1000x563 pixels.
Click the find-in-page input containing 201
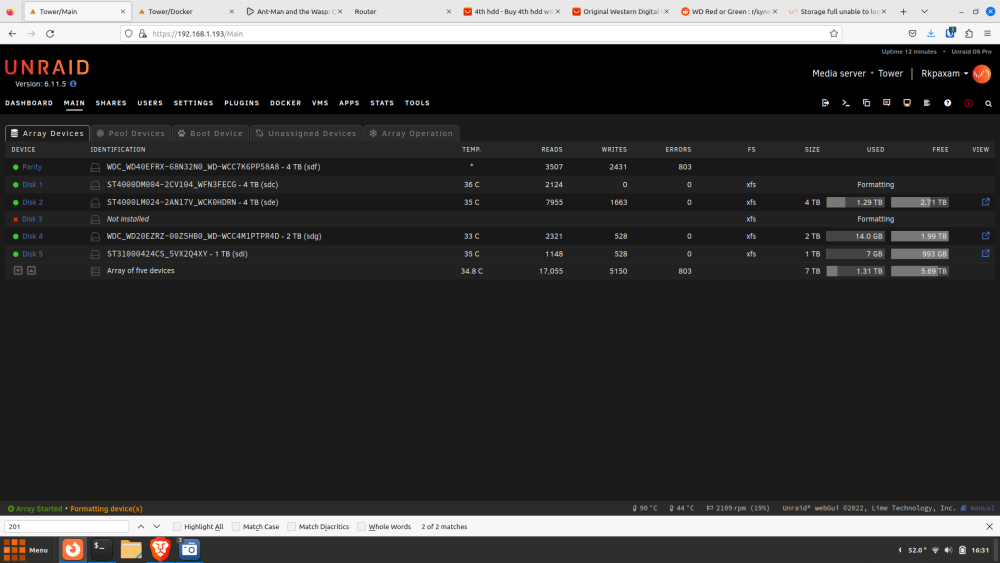67,527
